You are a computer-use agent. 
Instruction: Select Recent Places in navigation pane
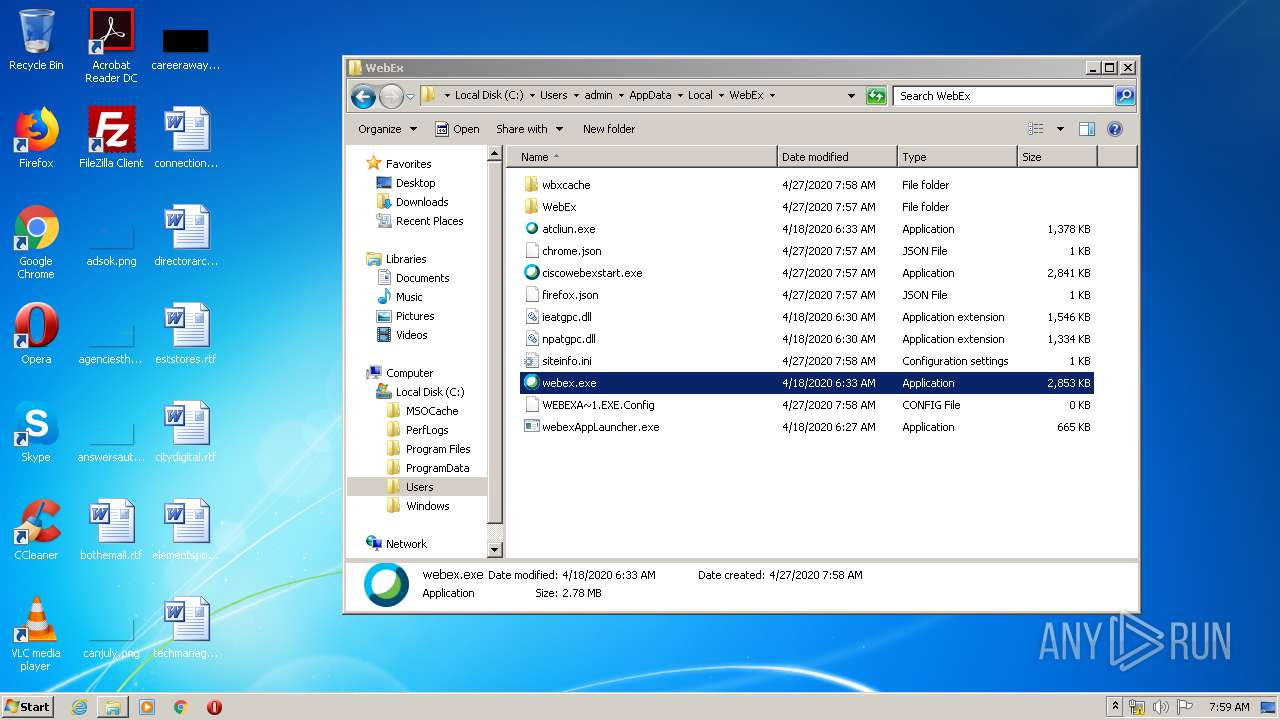click(429, 221)
